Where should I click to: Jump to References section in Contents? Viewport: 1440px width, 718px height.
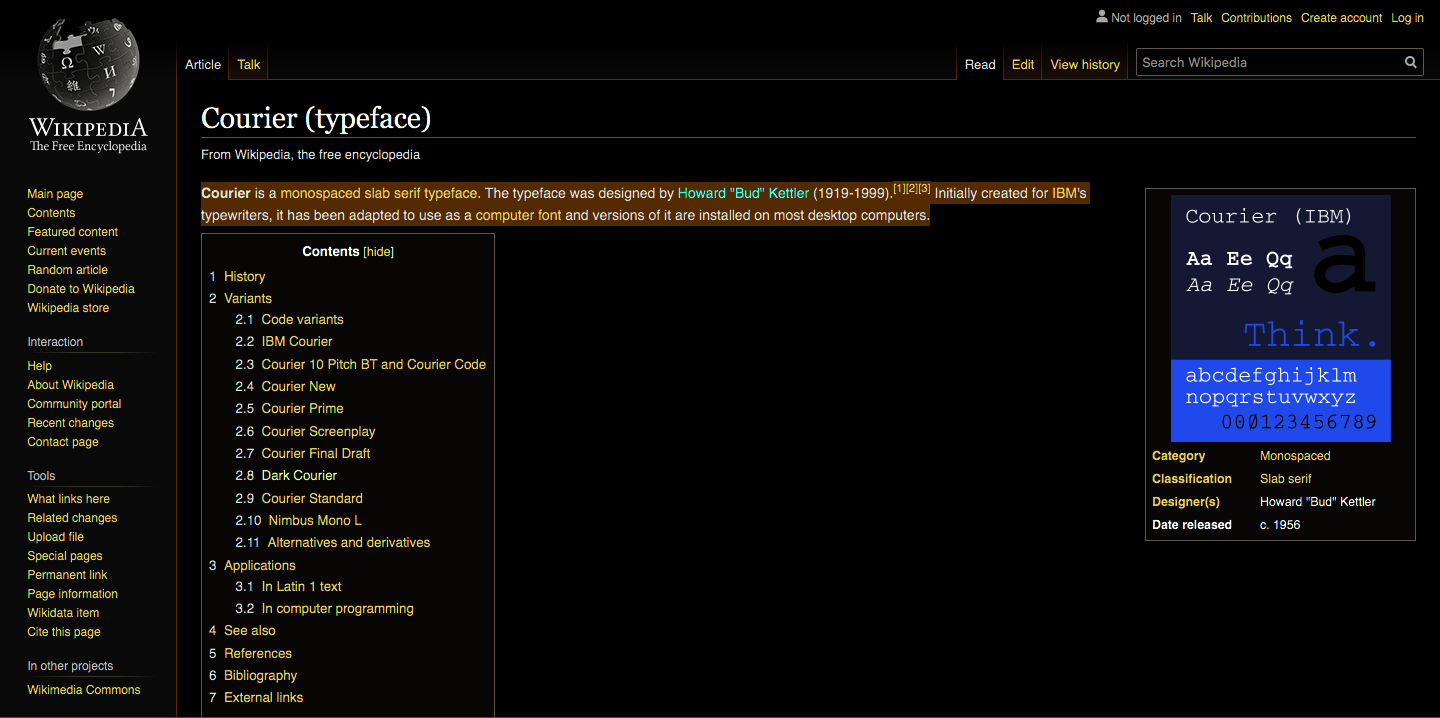pyautogui.click(x=258, y=653)
